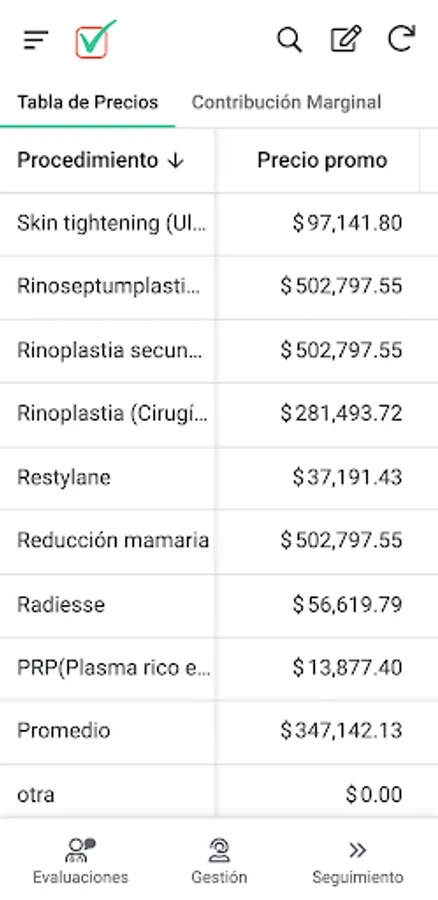Open Seguimiento with the double chevron

pyautogui.click(x=358, y=861)
